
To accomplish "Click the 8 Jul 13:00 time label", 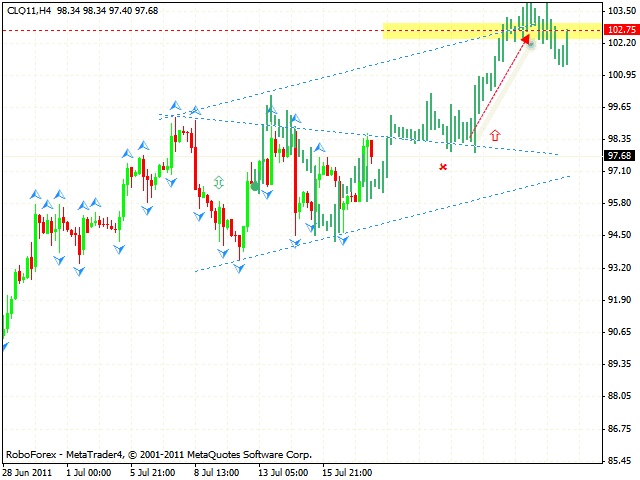I will (218, 469).
